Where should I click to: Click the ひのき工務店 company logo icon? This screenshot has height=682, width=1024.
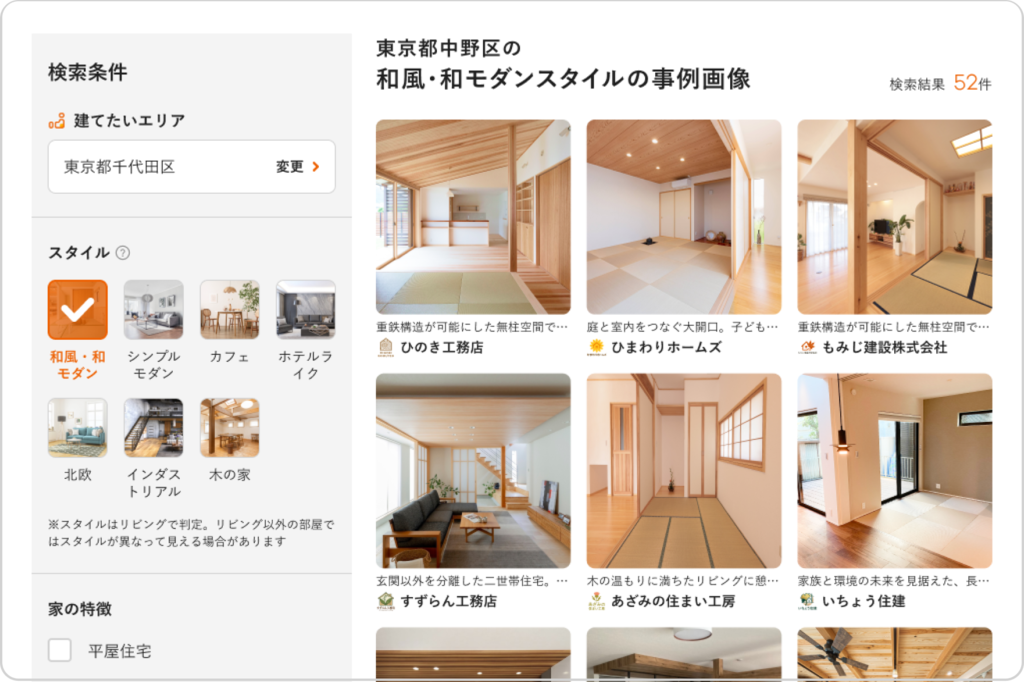pos(385,347)
